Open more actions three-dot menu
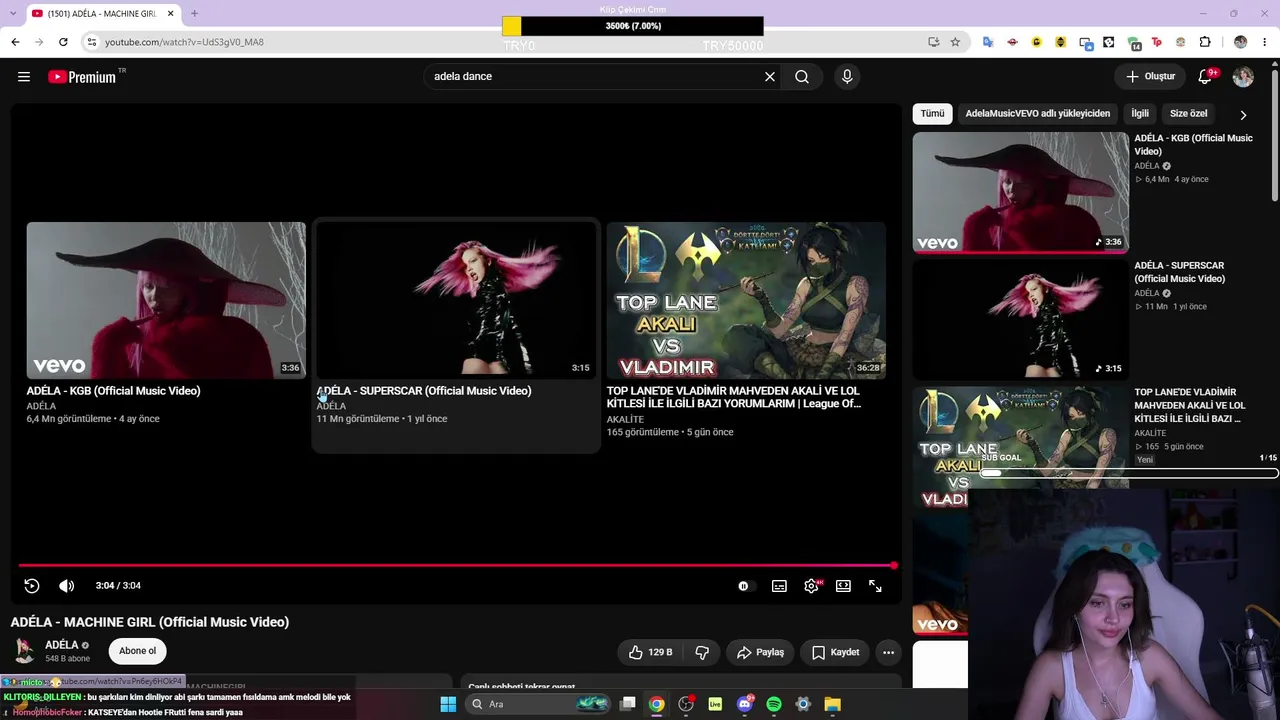The height and width of the screenshot is (720, 1280). 888,652
